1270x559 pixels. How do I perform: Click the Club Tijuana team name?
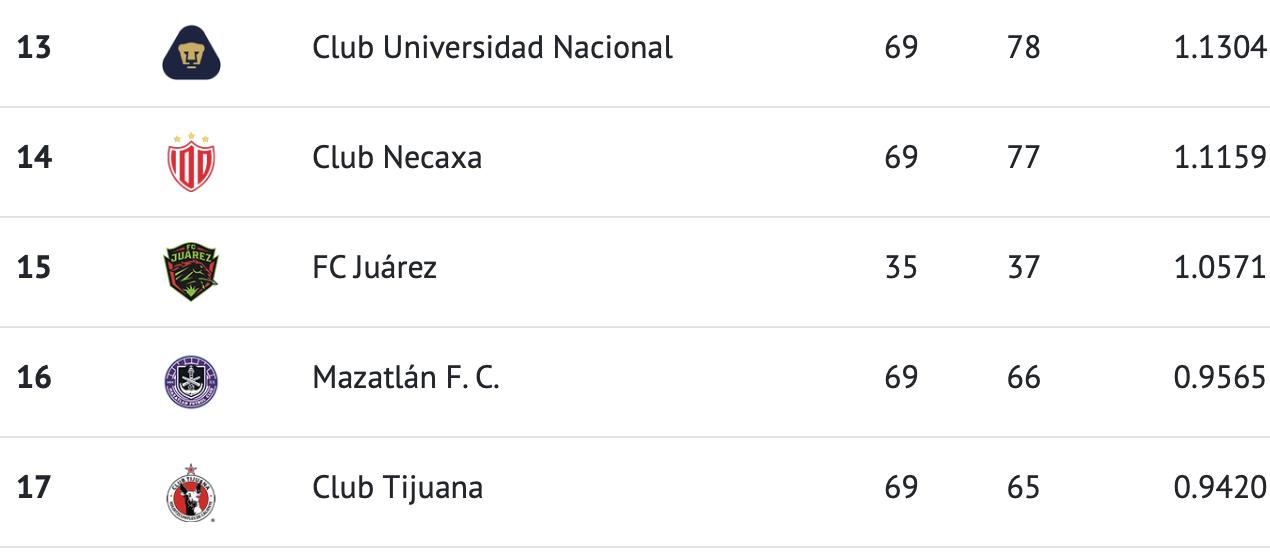[x=397, y=488]
